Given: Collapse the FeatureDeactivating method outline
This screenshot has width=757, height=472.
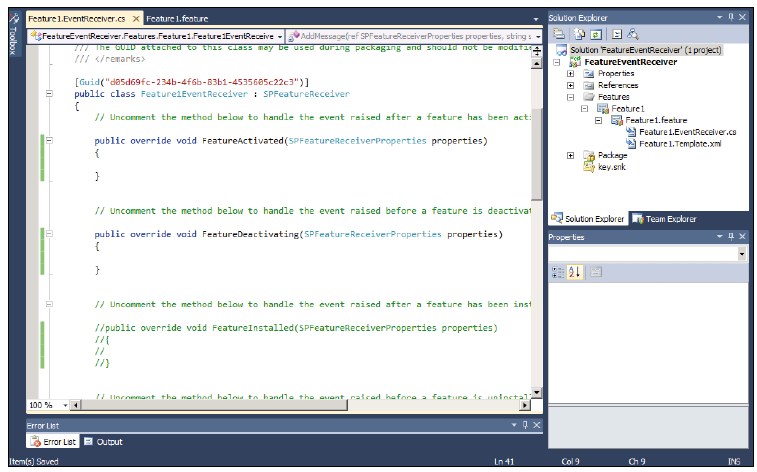Looking at the screenshot, I should coord(49,234).
